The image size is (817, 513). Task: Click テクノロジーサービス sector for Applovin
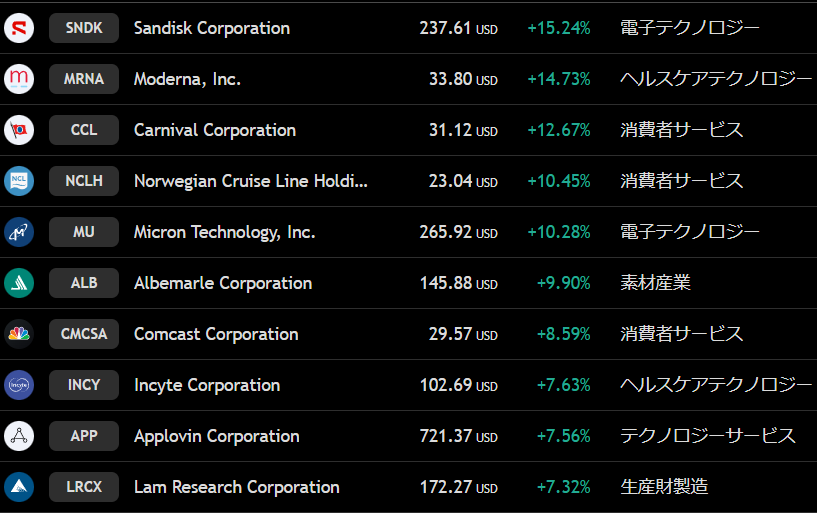tap(708, 436)
